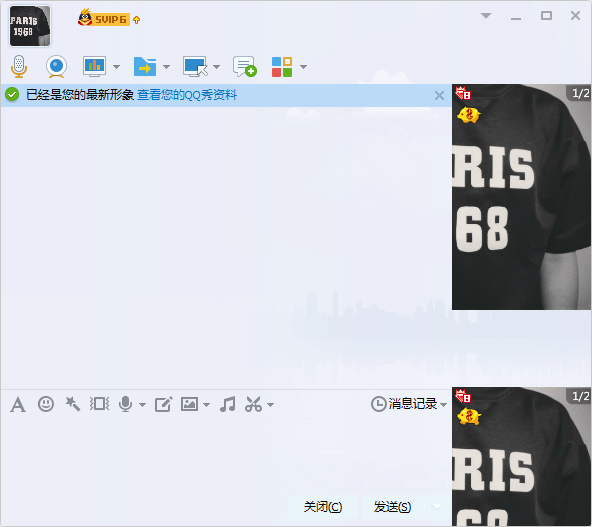Record a voice message microphone icon

tap(125, 404)
